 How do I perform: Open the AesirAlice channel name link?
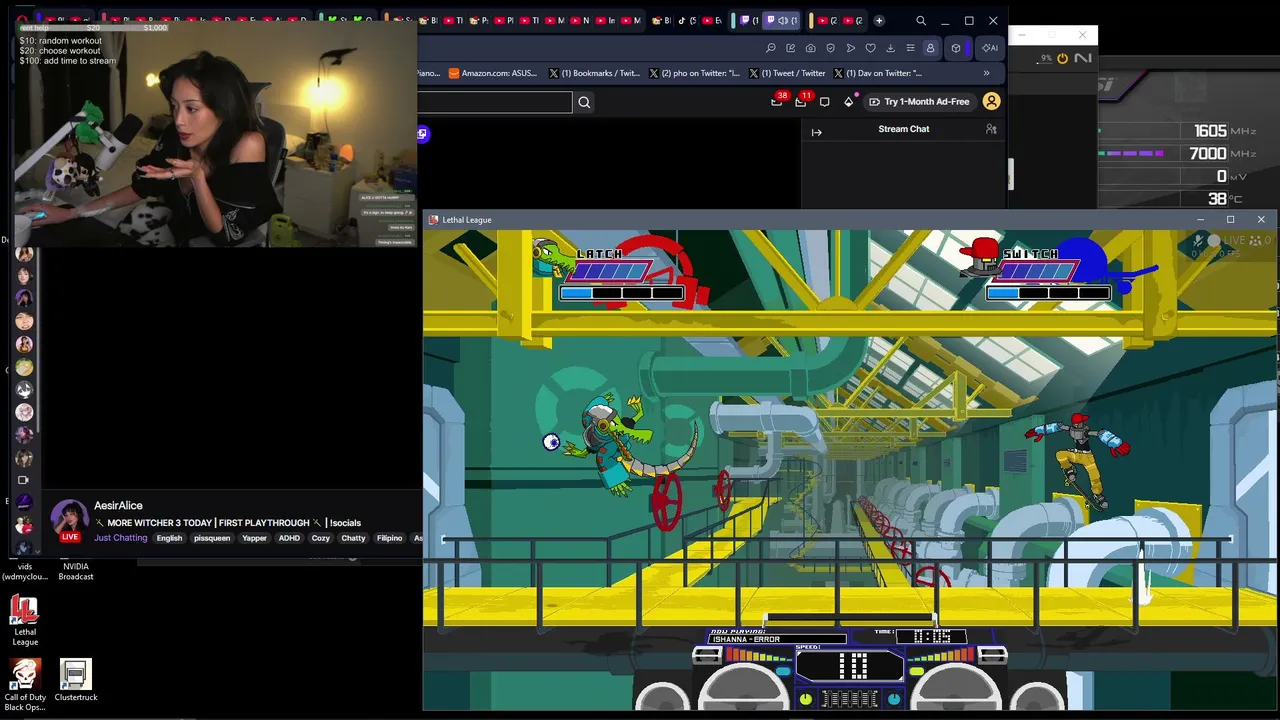pyautogui.click(x=118, y=506)
